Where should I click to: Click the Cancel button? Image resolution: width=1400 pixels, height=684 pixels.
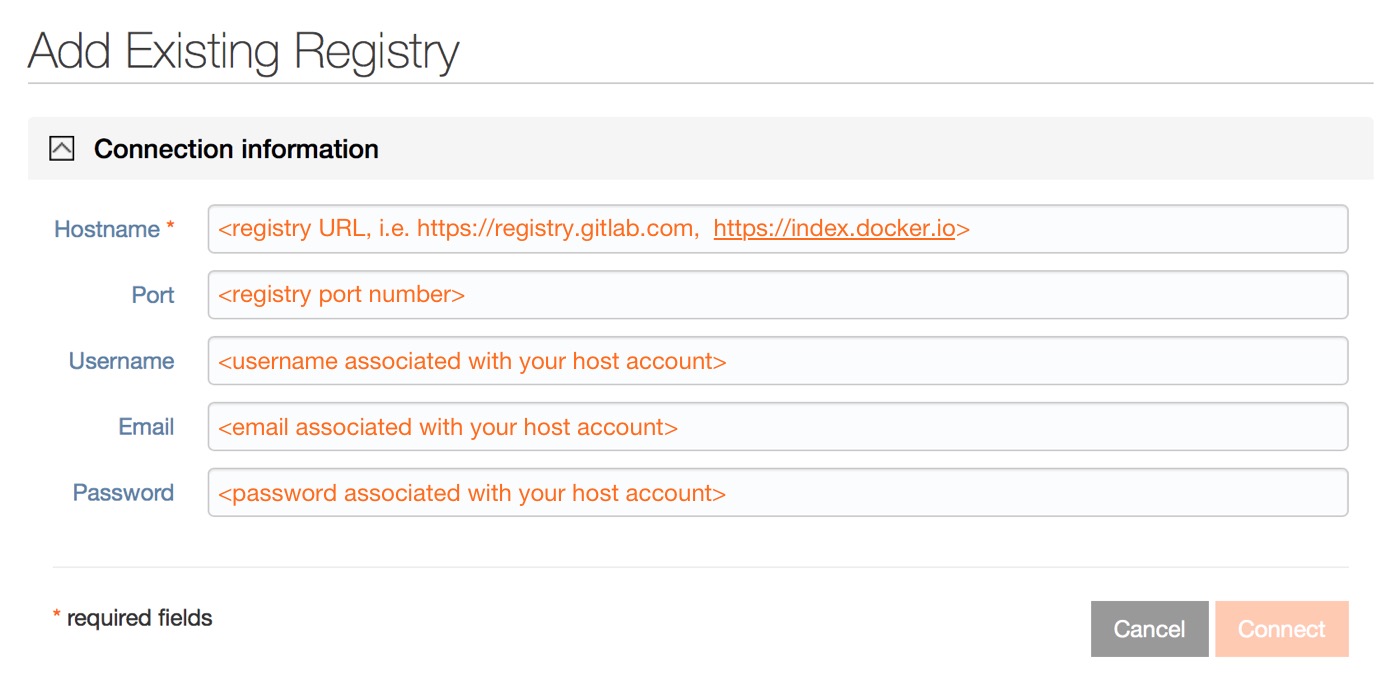1148,628
